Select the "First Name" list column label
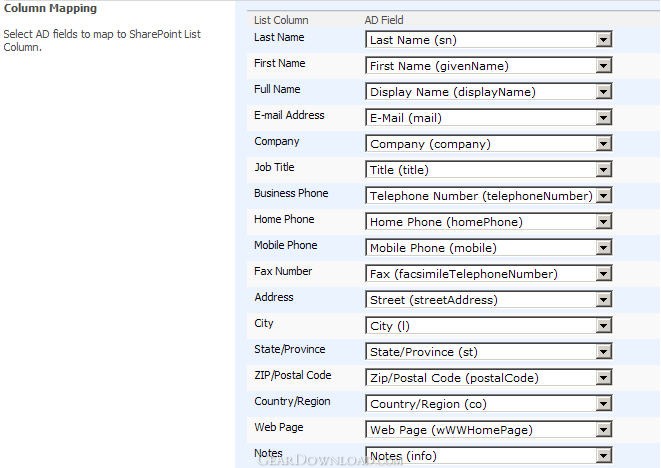This screenshot has height=468, width=661. pyautogui.click(x=279, y=63)
